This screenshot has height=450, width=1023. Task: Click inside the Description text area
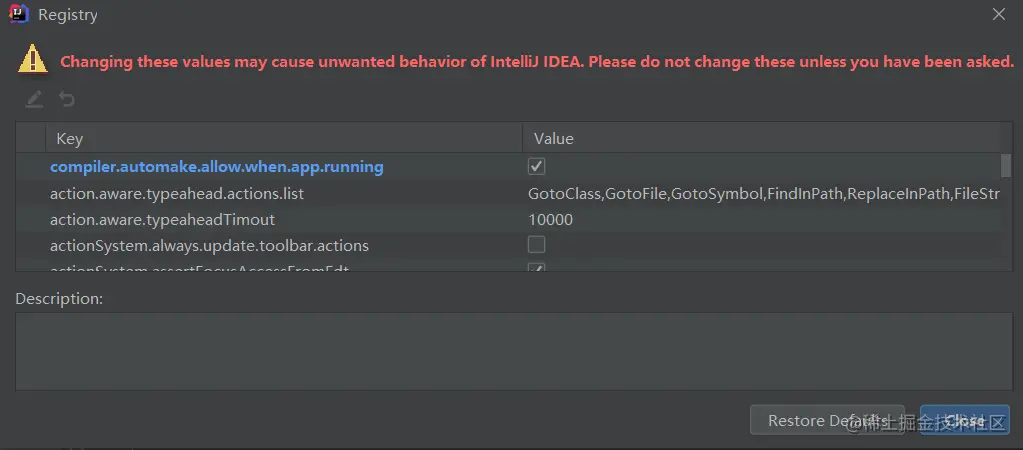(510, 351)
